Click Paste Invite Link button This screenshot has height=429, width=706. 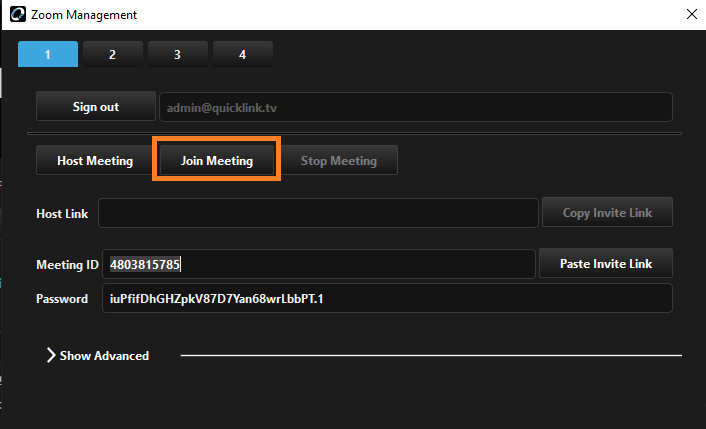(x=606, y=263)
